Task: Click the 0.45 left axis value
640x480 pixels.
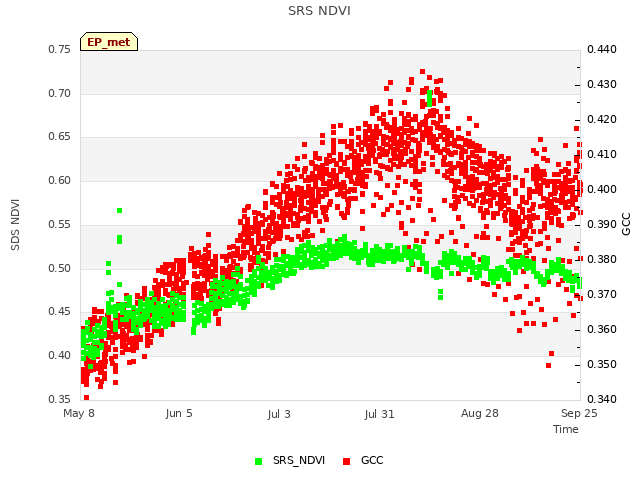Action: click(60, 312)
